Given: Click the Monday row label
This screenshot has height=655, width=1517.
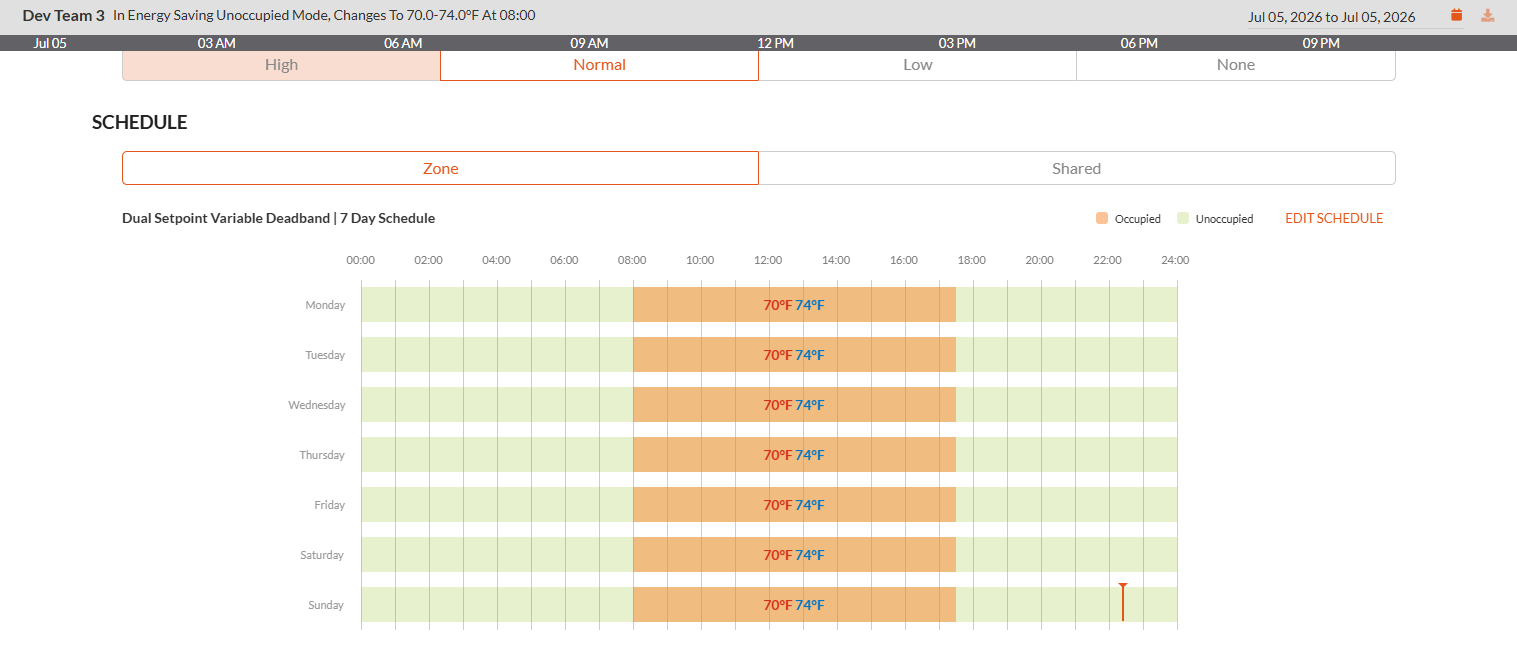Looking at the screenshot, I should (325, 305).
